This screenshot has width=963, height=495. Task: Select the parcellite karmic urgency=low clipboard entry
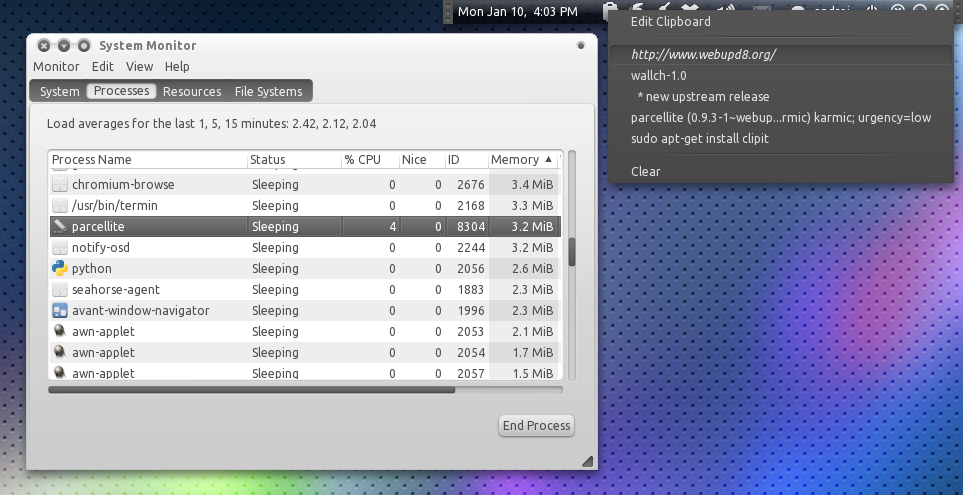pyautogui.click(x=781, y=117)
